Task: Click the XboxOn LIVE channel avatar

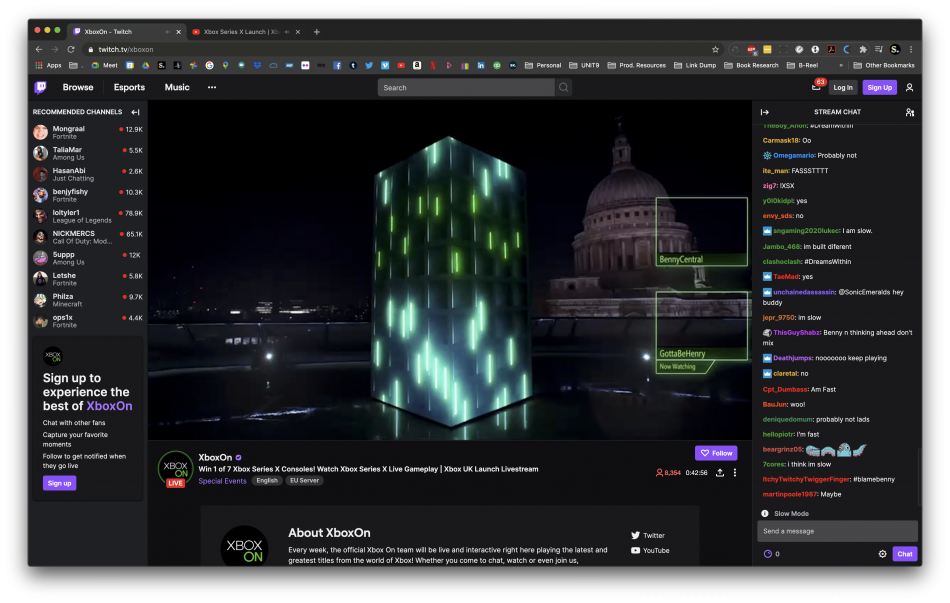Action: coord(175,469)
